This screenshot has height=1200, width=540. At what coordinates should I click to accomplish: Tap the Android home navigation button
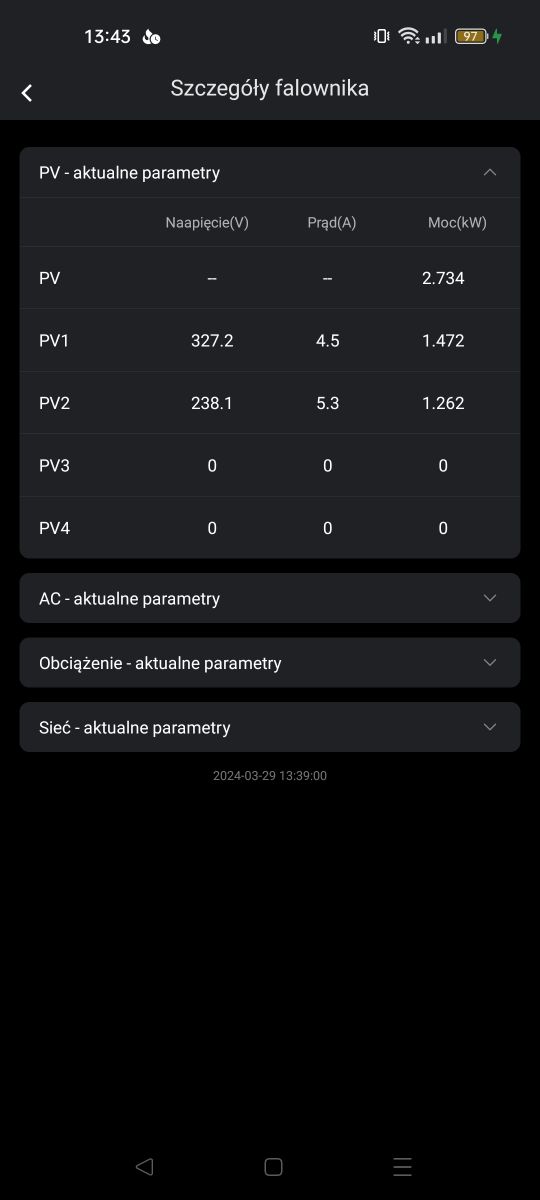pos(273,1166)
